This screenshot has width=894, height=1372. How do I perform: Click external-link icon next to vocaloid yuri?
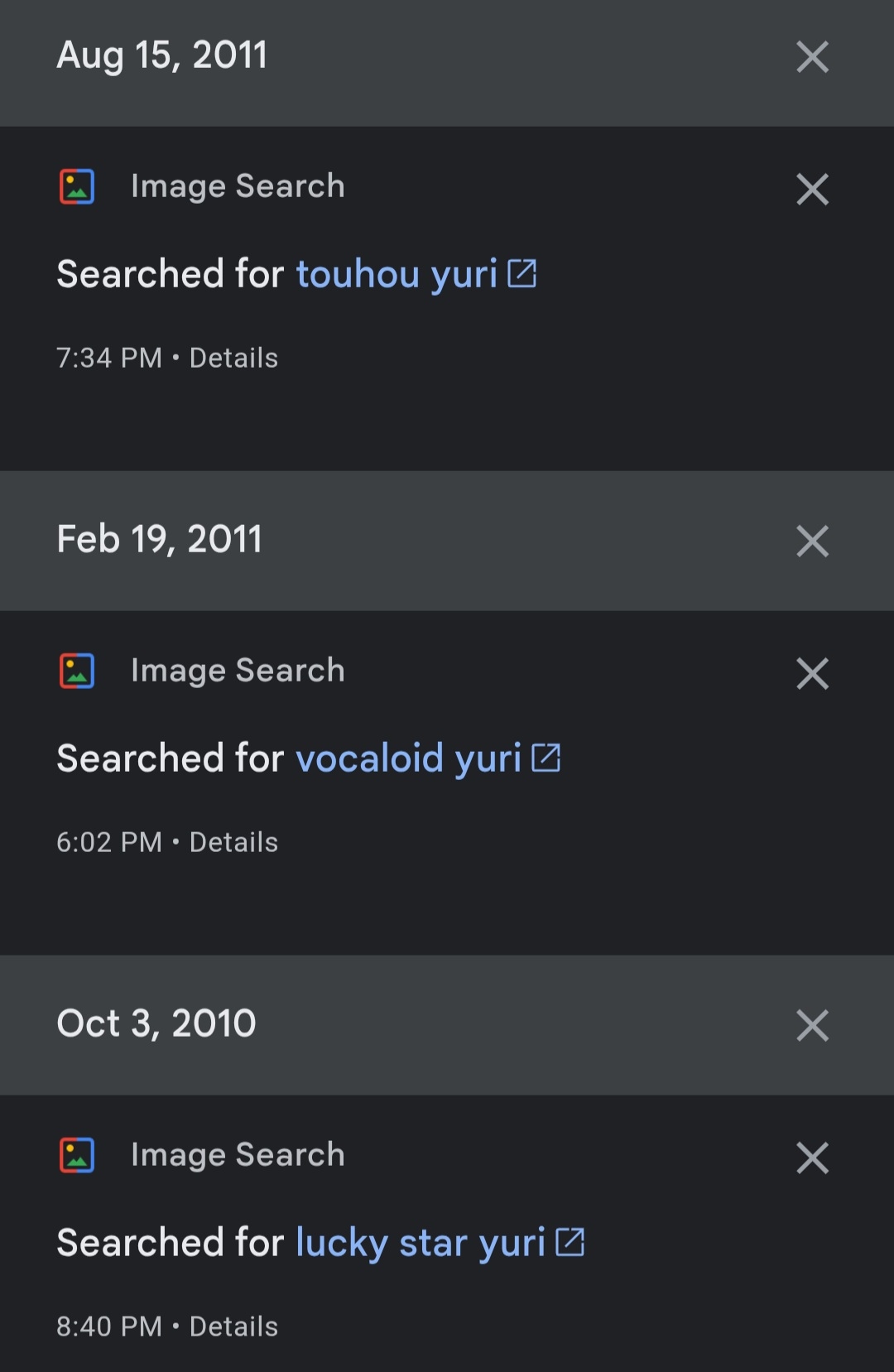pos(546,758)
